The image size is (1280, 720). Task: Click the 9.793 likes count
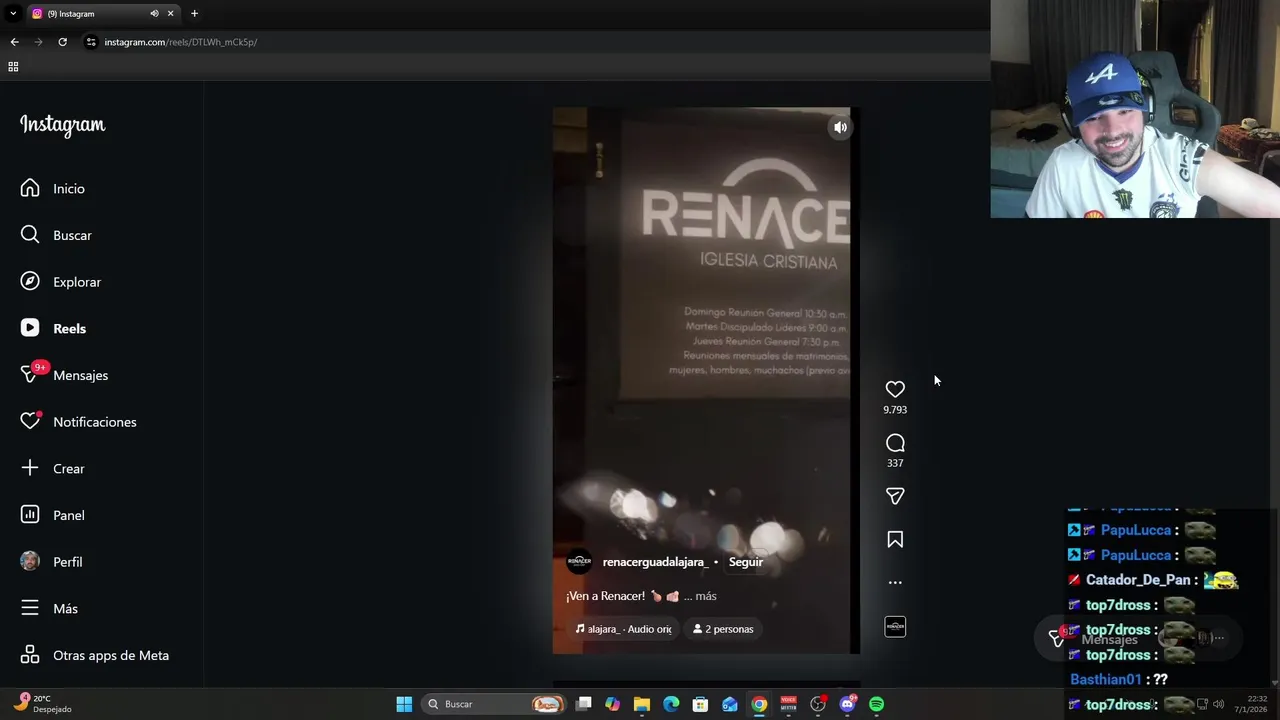click(x=895, y=410)
